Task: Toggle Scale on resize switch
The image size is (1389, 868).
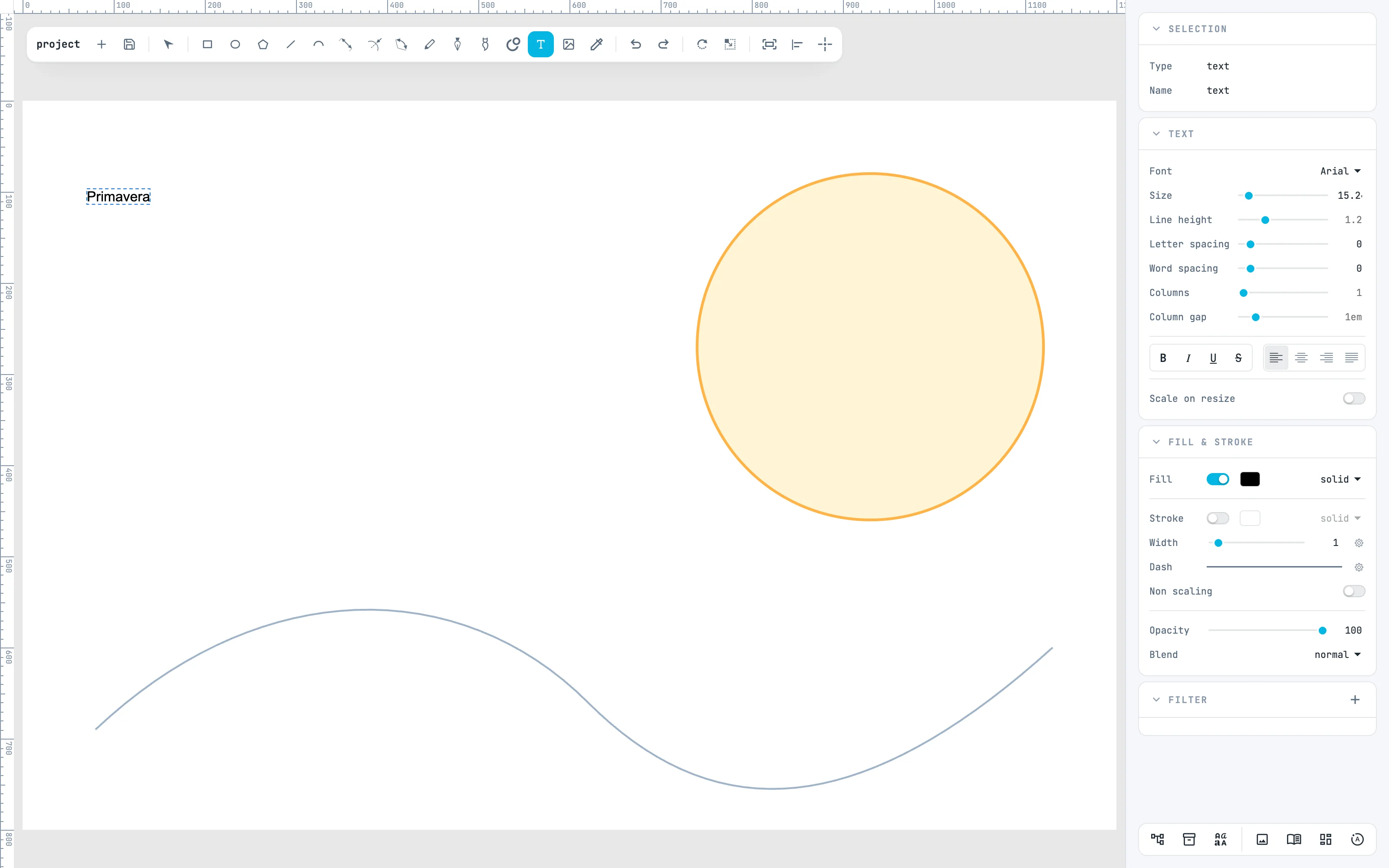Action: click(x=1353, y=398)
